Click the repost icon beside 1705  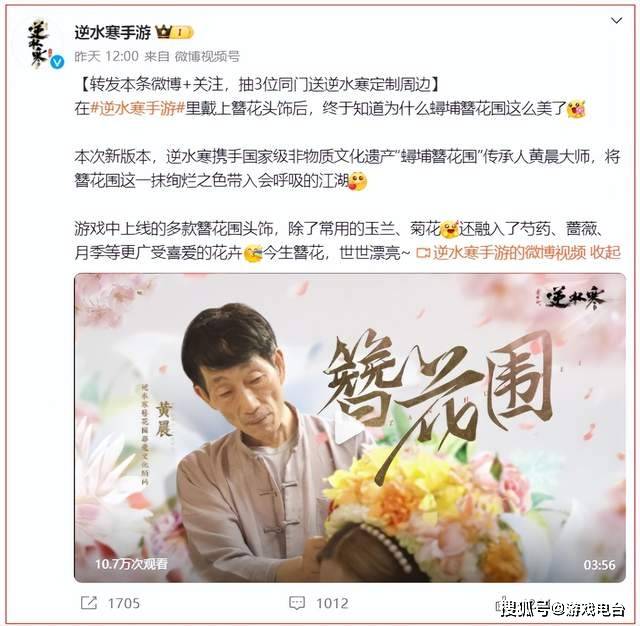(89, 603)
